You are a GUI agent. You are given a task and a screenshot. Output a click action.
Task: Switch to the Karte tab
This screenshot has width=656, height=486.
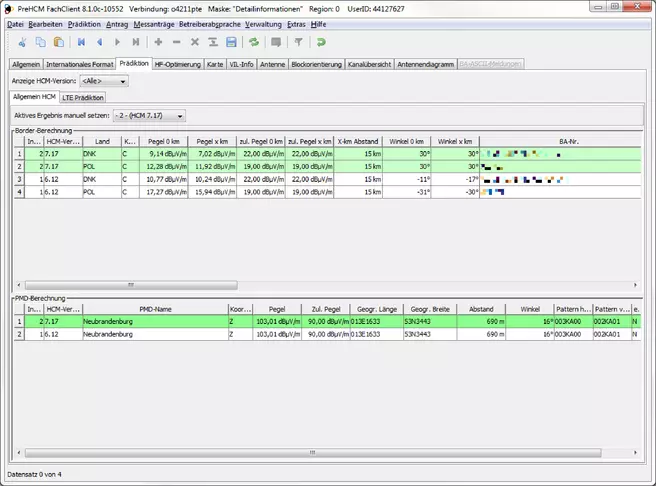215,64
